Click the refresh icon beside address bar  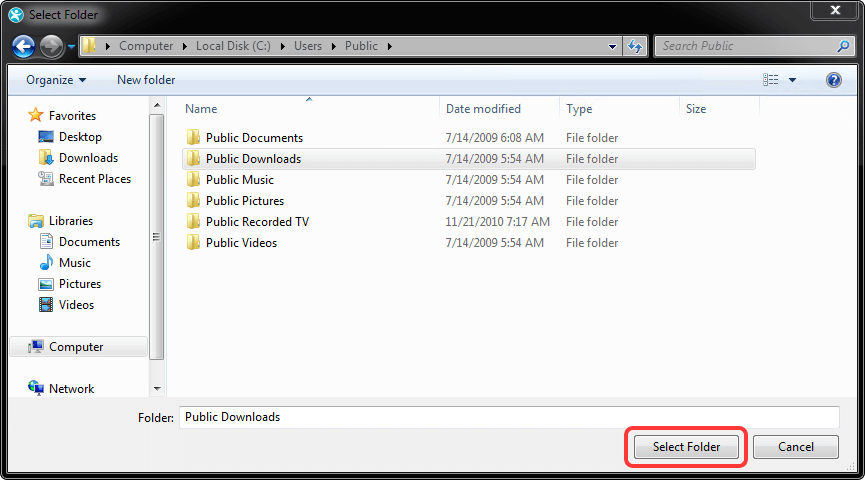(635, 46)
